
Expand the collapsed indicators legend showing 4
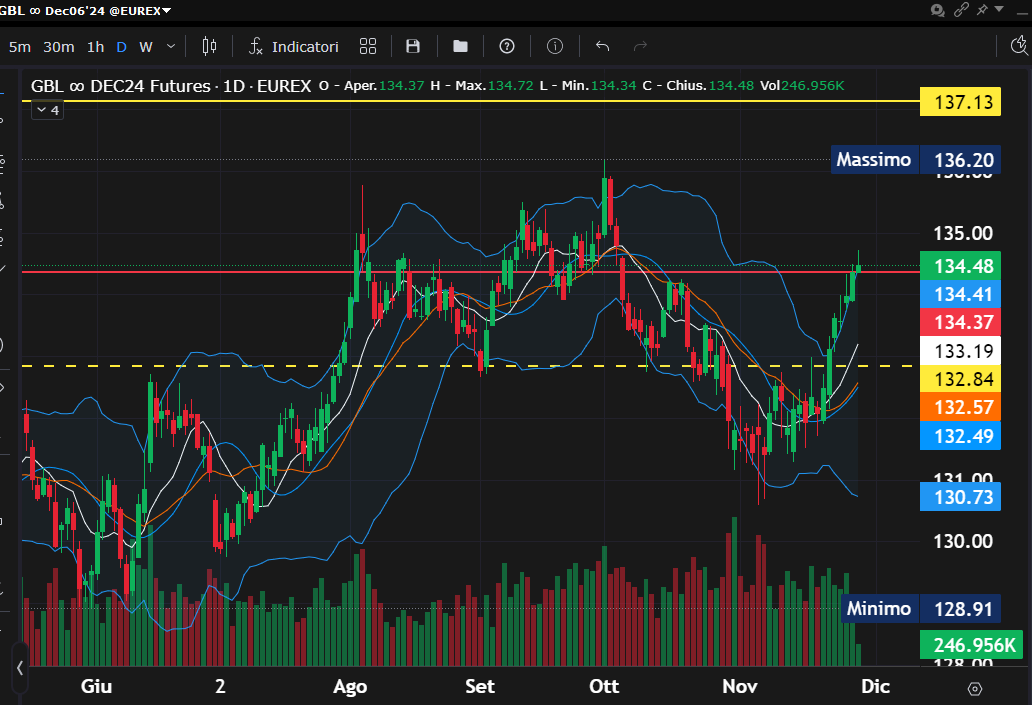[47, 110]
